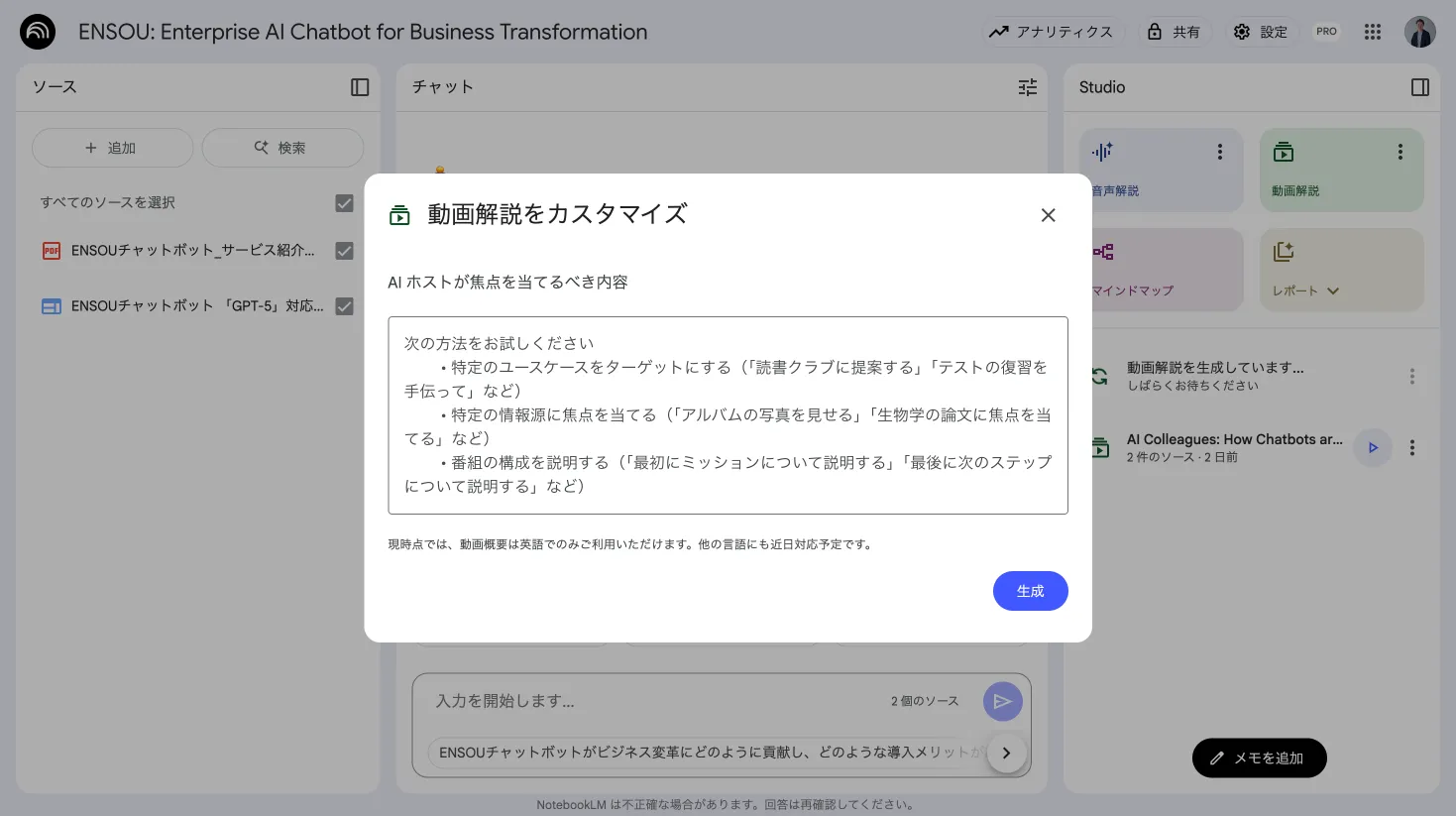The image size is (1456, 816).
Task: Click the 動画解説 video overview card
Action: pos(1341,170)
